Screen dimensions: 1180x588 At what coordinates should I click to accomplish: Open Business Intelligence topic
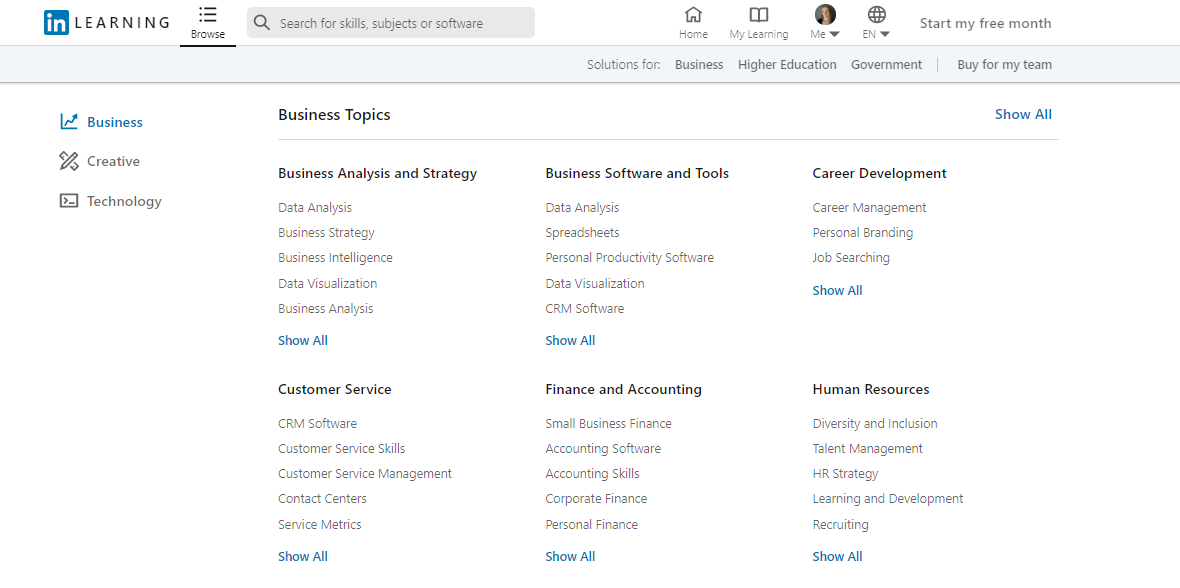pyautogui.click(x=336, y=257)
